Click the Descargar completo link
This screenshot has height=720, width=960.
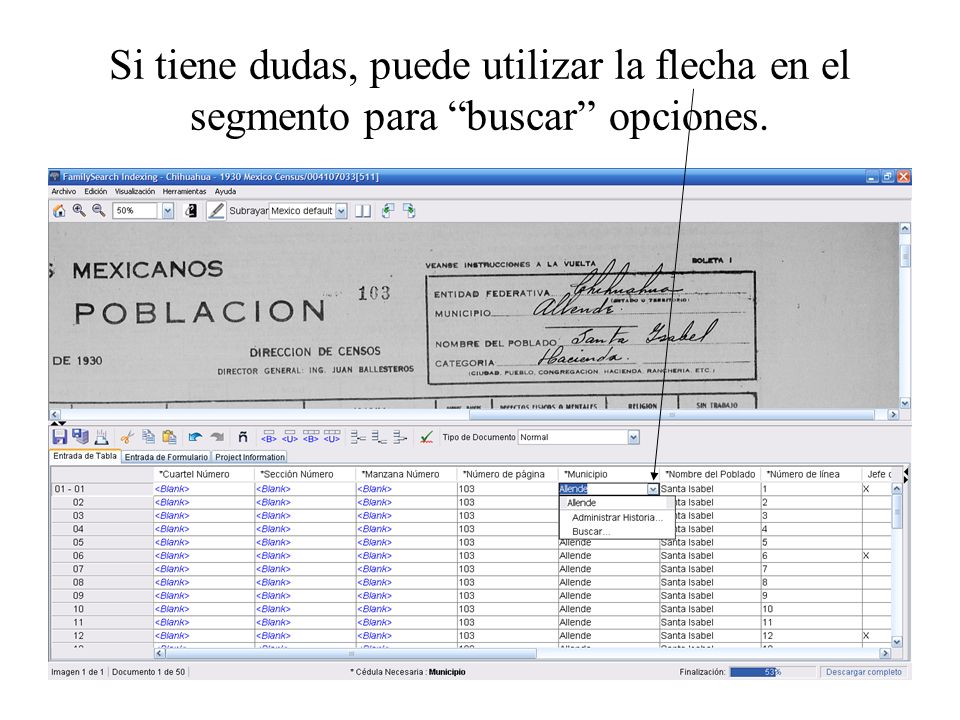(864, 672)
